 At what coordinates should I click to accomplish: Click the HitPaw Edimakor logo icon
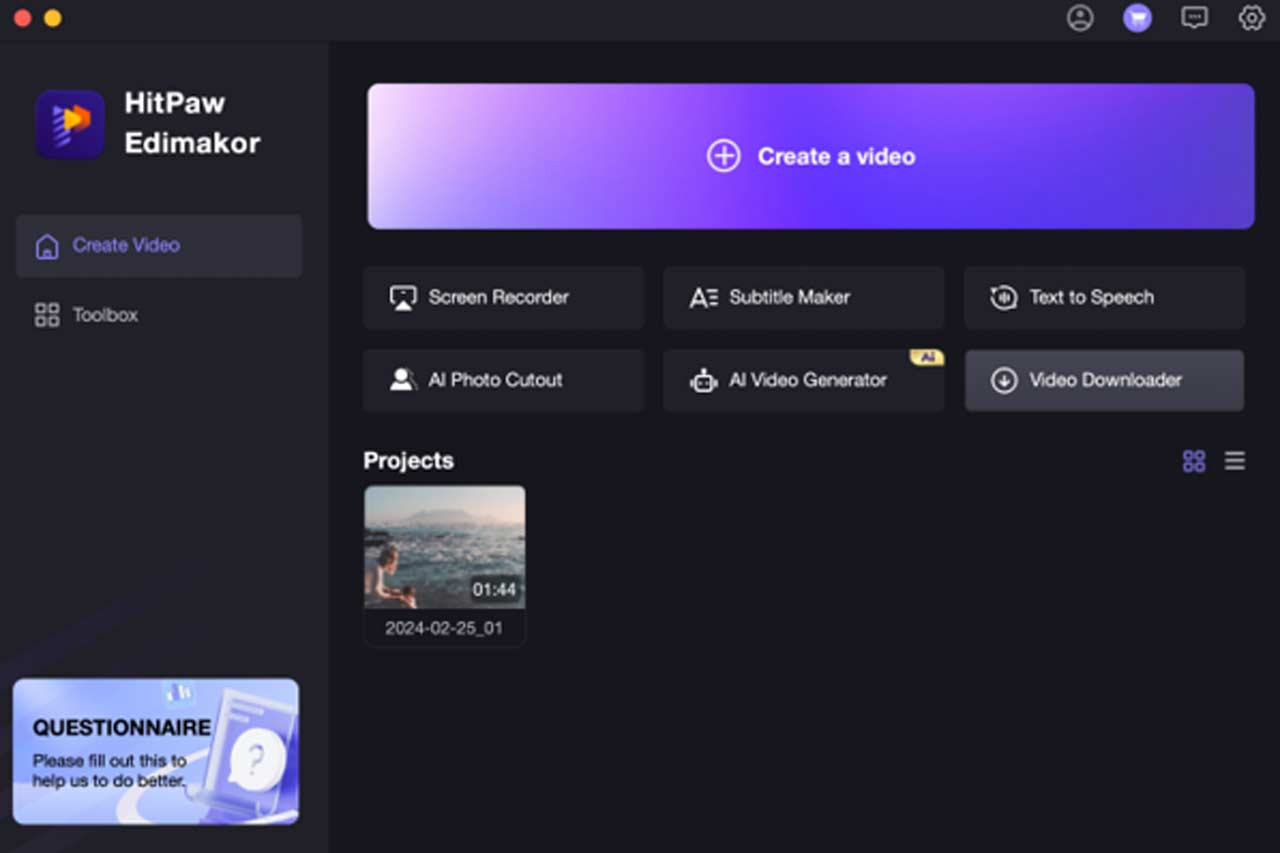70,124
